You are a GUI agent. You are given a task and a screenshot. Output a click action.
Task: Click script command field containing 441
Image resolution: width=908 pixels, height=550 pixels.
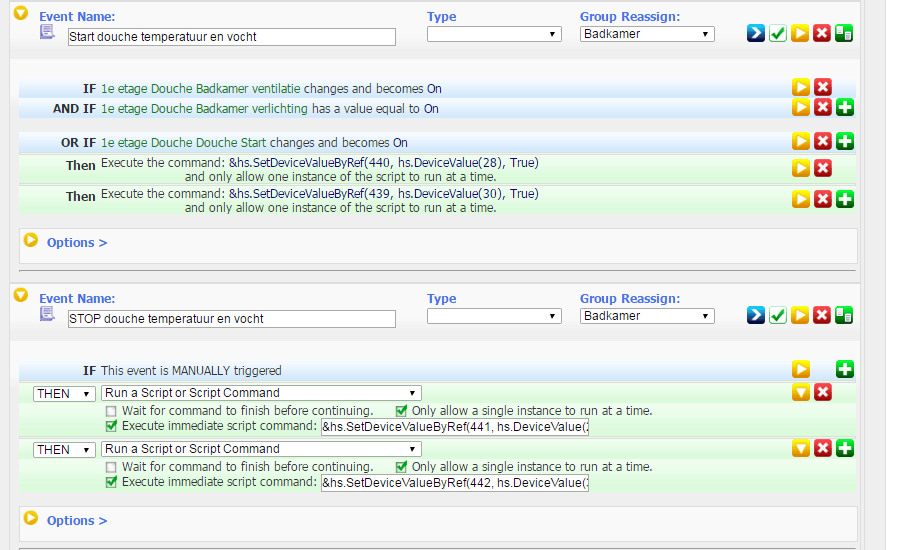(455, 427)
